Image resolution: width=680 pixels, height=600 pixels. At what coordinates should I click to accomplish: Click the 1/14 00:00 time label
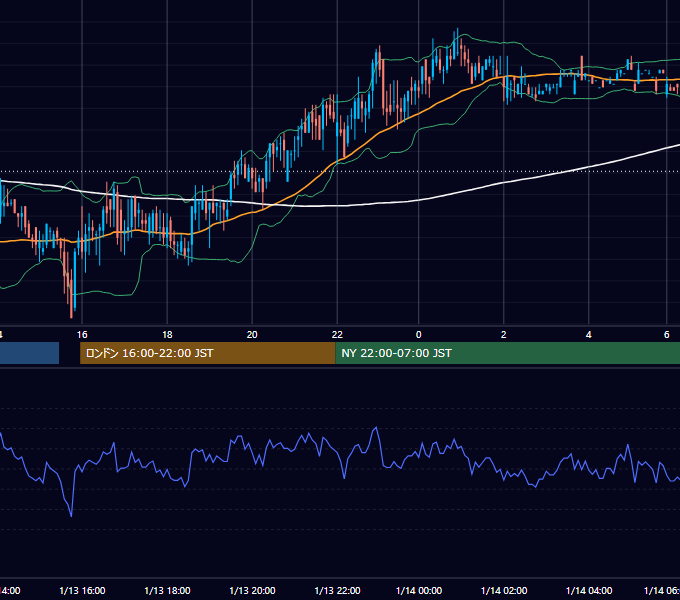(x=418, y=590)
